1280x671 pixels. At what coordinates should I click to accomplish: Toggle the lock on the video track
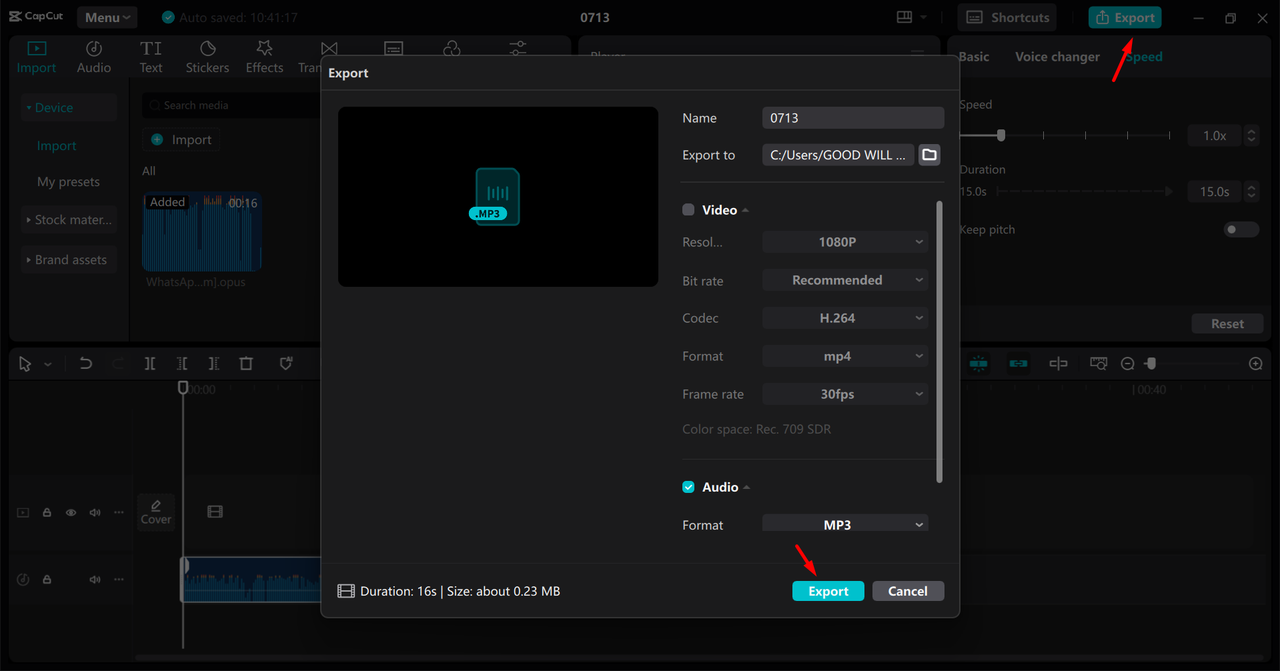(x=47, y=512)
